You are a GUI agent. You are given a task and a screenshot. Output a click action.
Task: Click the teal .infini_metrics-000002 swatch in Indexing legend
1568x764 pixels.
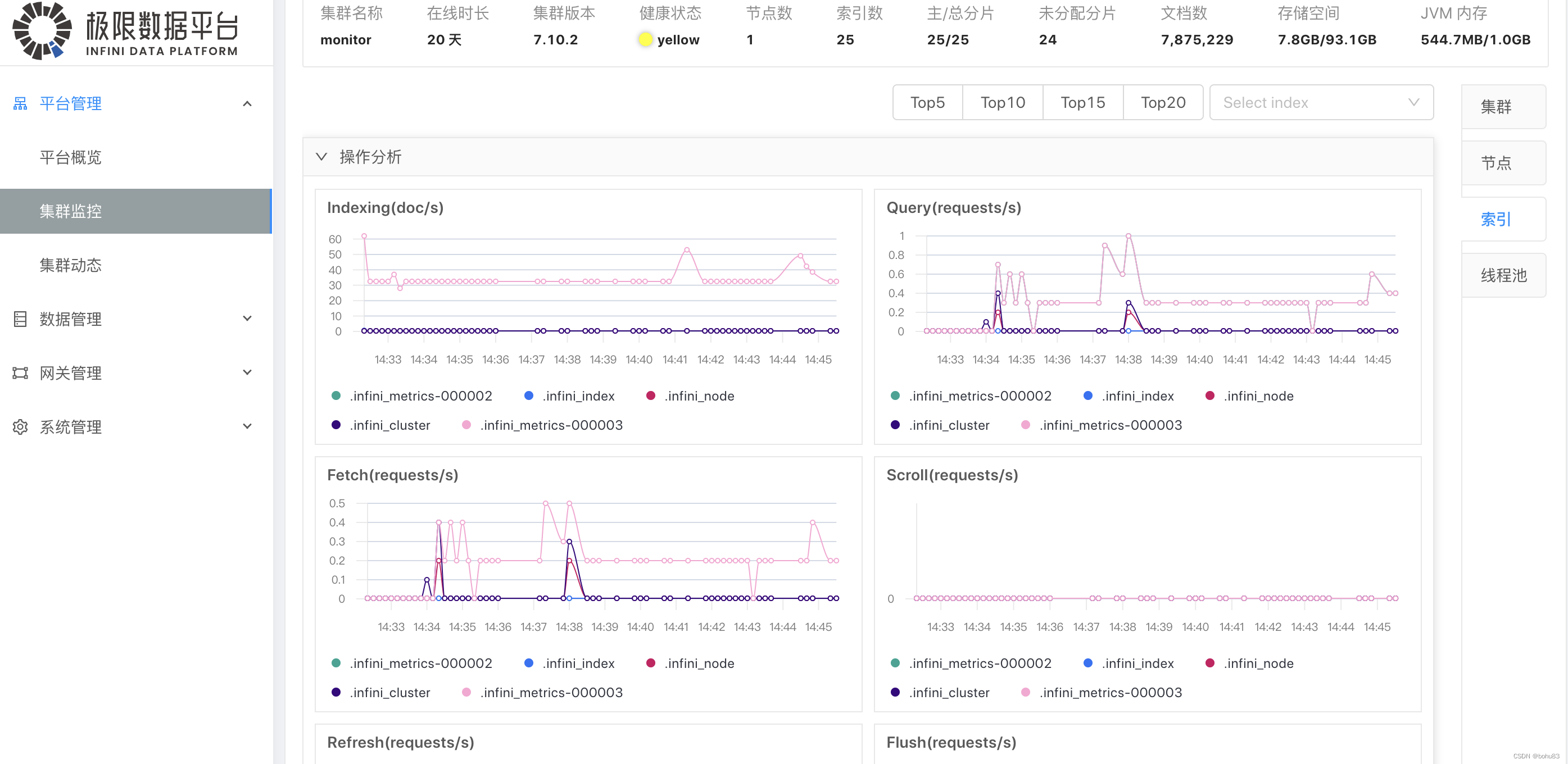click(336, 396)
